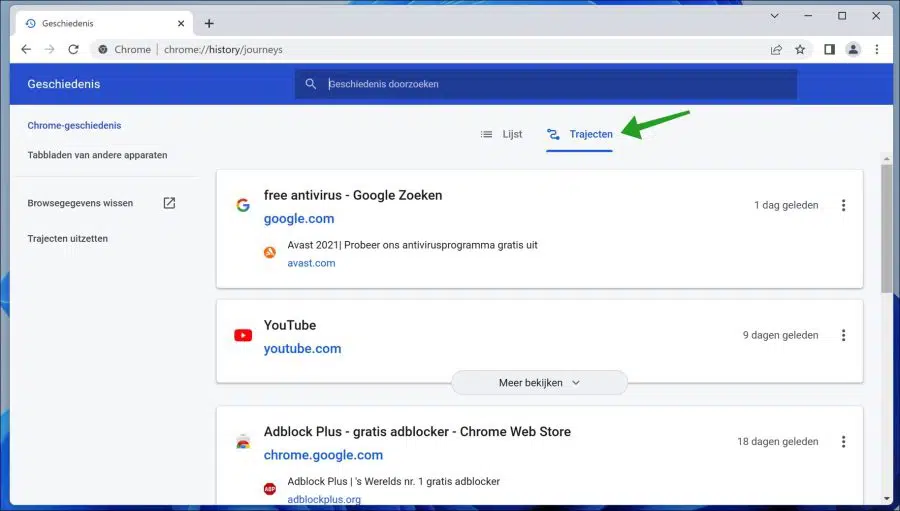Click the Avast orange favicon
Image resolution: width=900 pixels, height=511 pixels.
(270, 252)
